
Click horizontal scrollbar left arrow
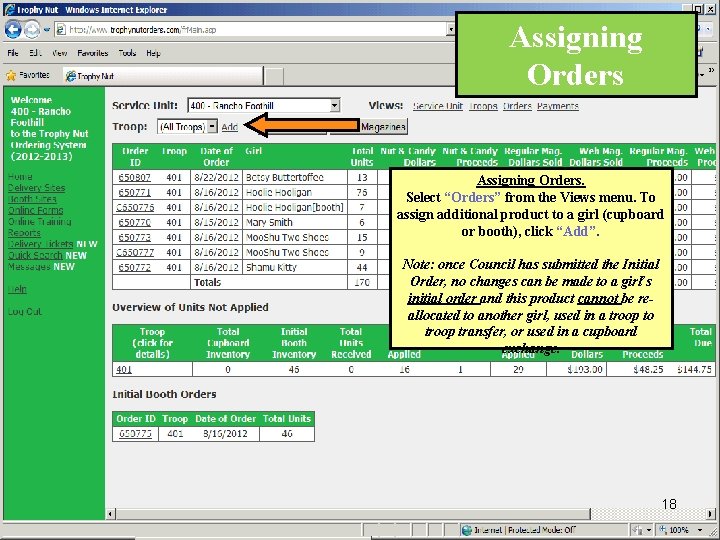point(110,514)
